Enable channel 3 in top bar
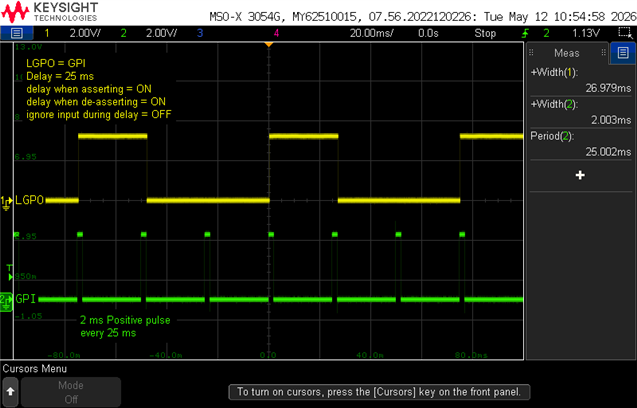Image resolution: width=637 pixels, height=408 pixels. coord(200,33)
